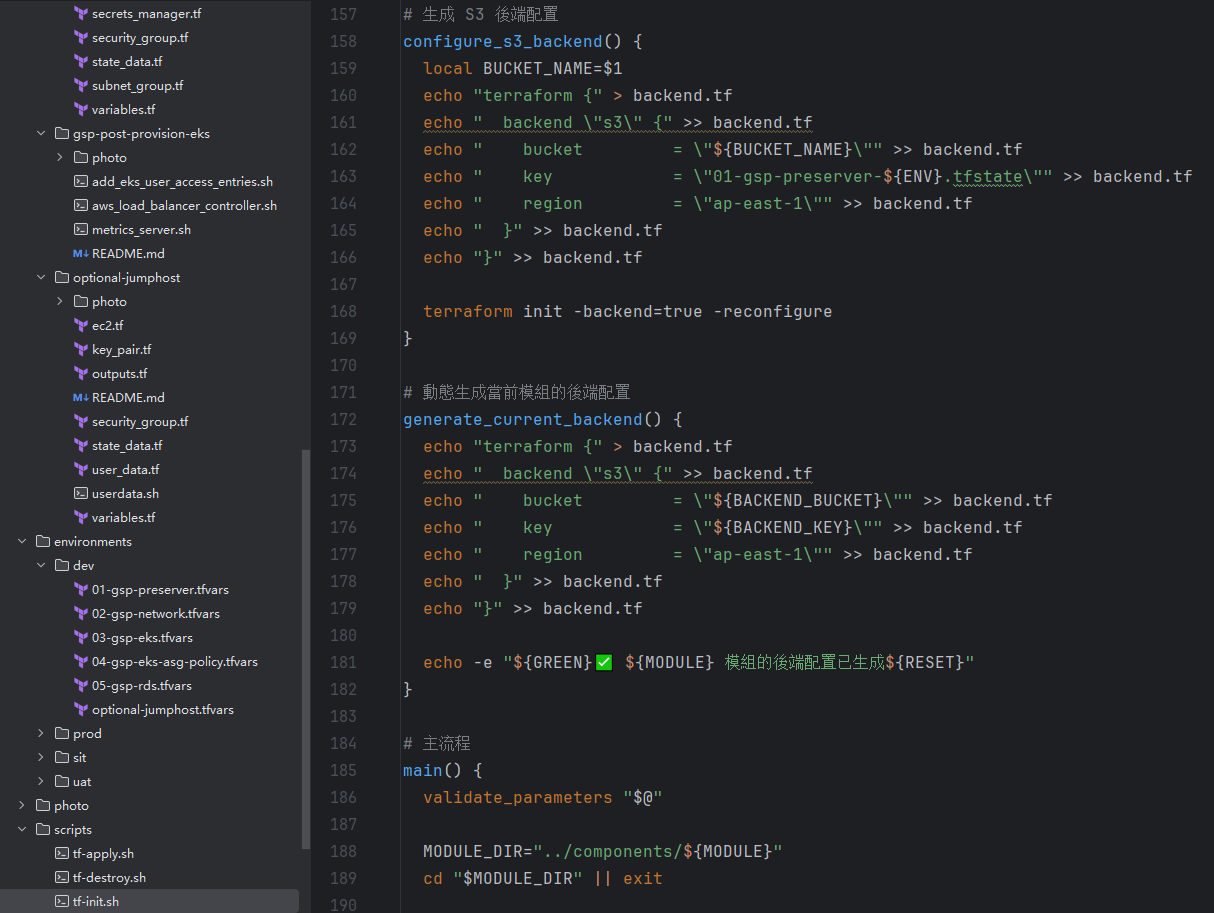Click line number 181 in the gutter
1214x913 pixels.
[342, 663]
